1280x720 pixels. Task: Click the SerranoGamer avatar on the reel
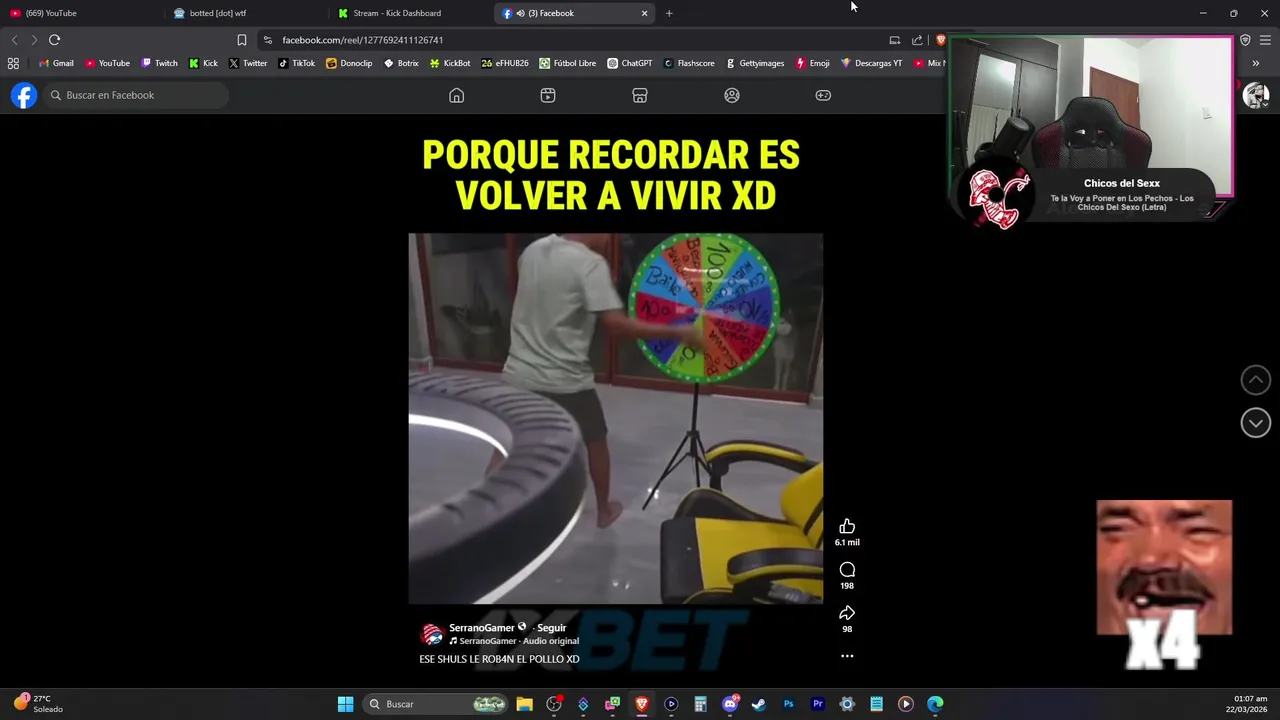pos(432,634)
